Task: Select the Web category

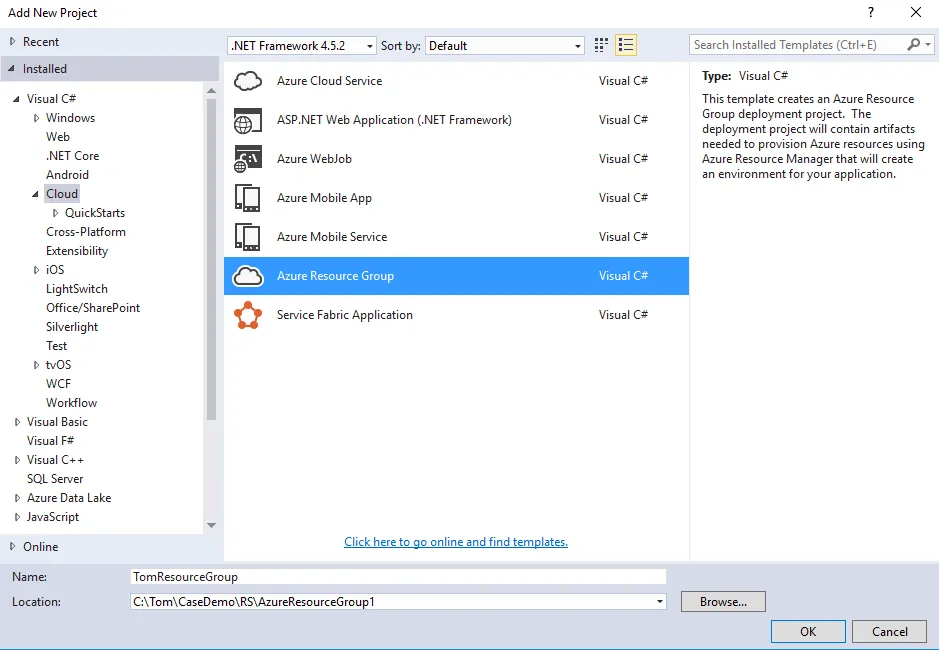Action: tap(58, 137)
